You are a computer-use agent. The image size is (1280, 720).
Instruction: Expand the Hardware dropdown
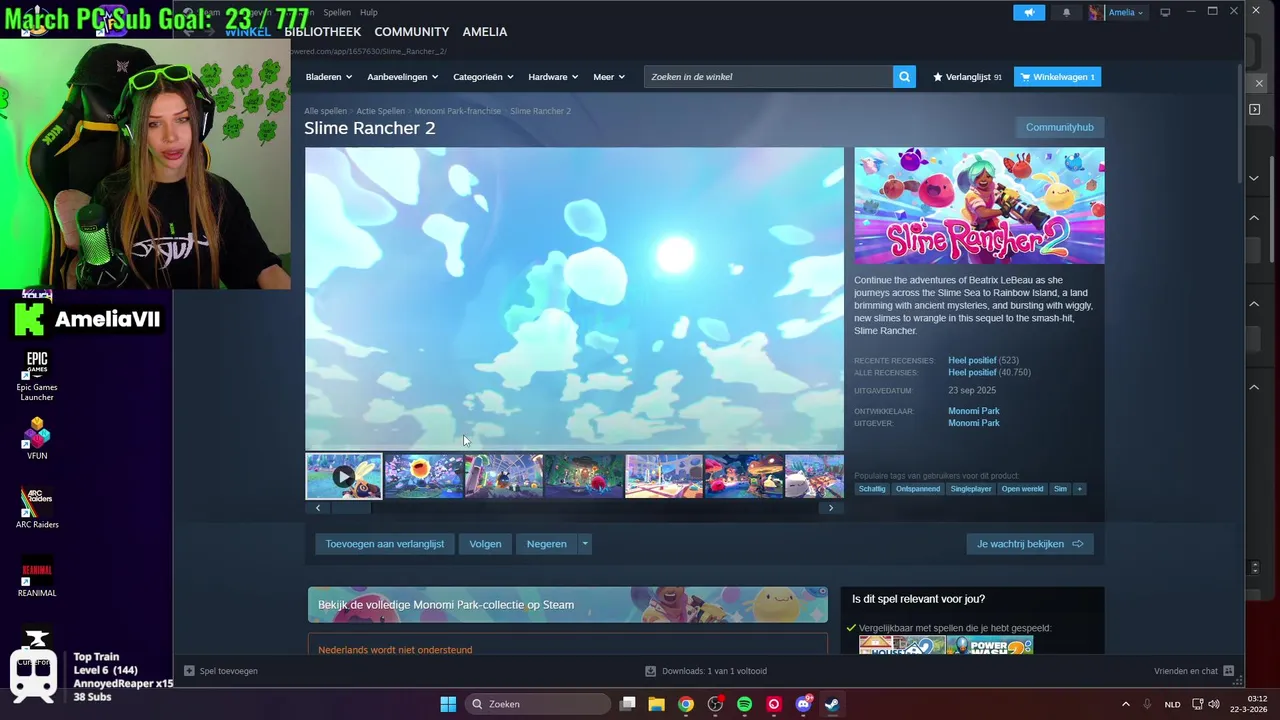554,77
